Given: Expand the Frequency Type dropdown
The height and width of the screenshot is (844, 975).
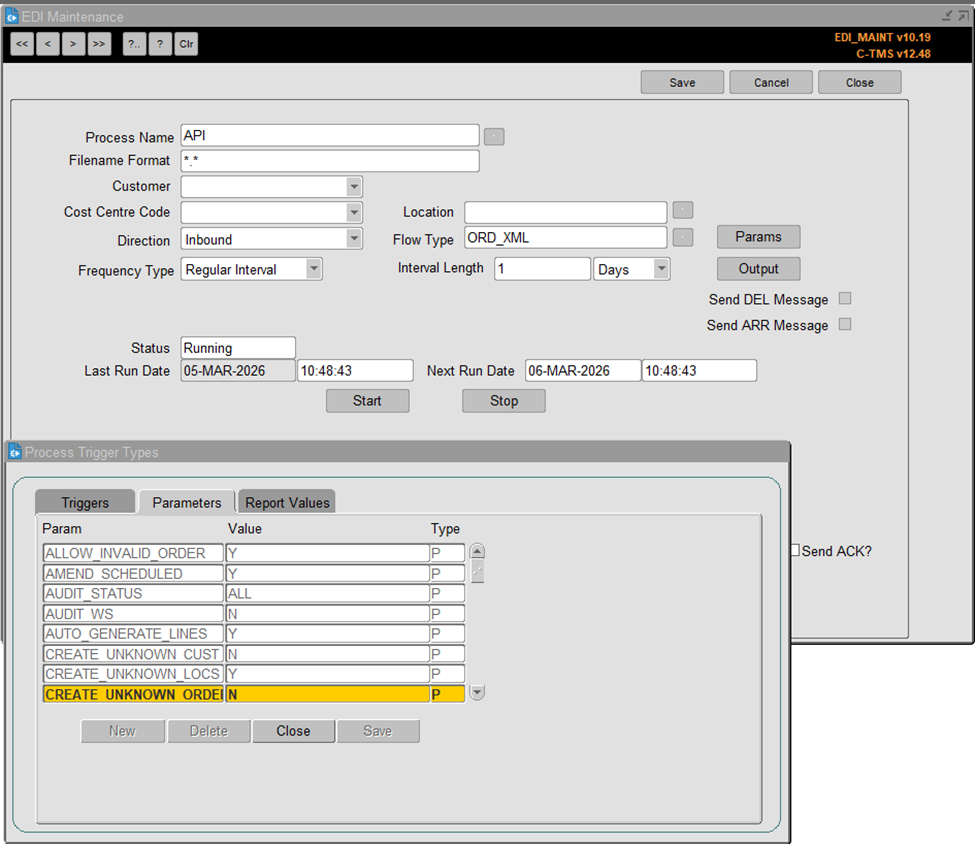Looking at the screenshot, I should [x=313, y=269].
